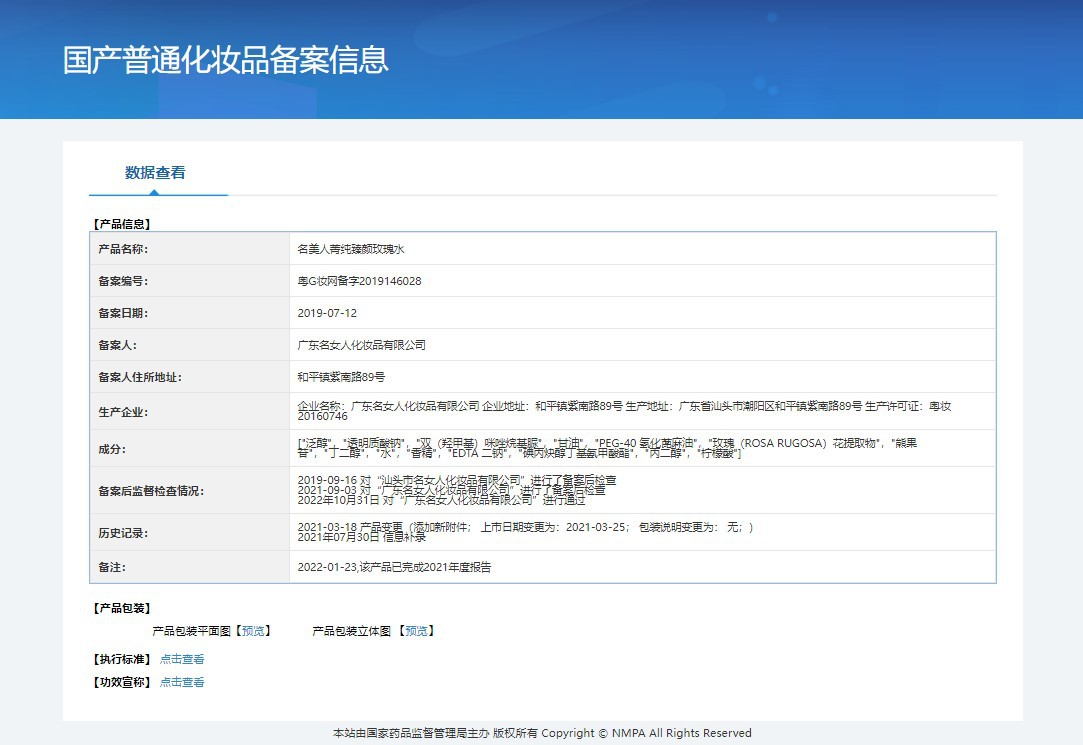This screenshot has height=745, width=1083.
Task: Open 产品包装立体图 预览 link
Action: [x=416, y=631]
